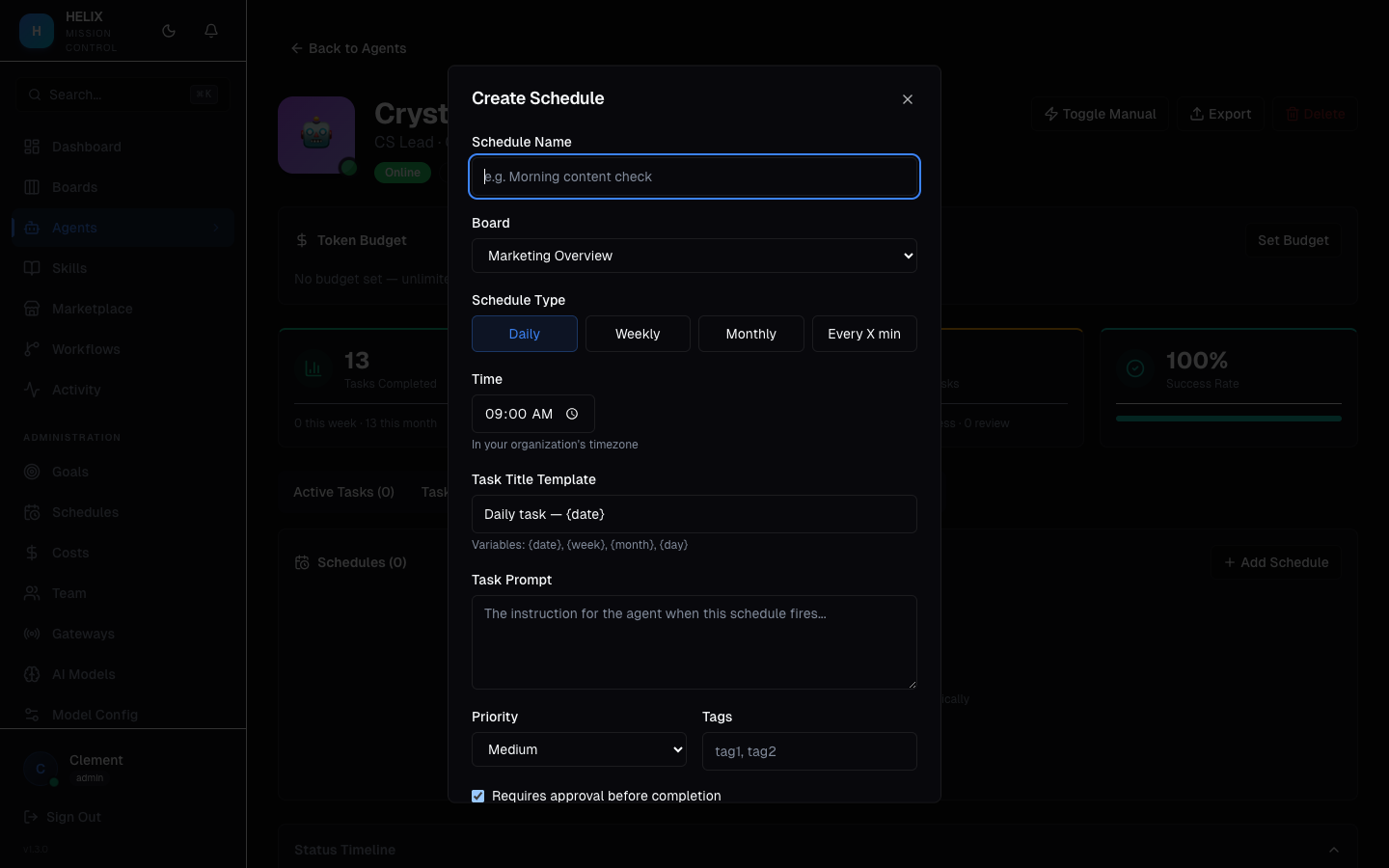The height and width of the screenshot is (868, 1389).
Task: Open notifications bell icon
Action: click(x=211, y=31)
